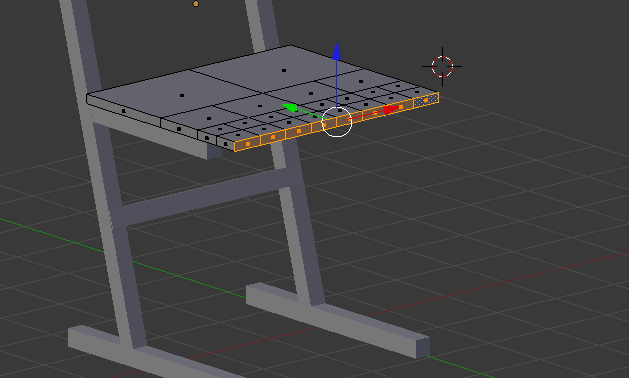629x378 pixels.
Task: Click the white circle at gizmo center
Action: pyautogui.click(x=337, y=122)
